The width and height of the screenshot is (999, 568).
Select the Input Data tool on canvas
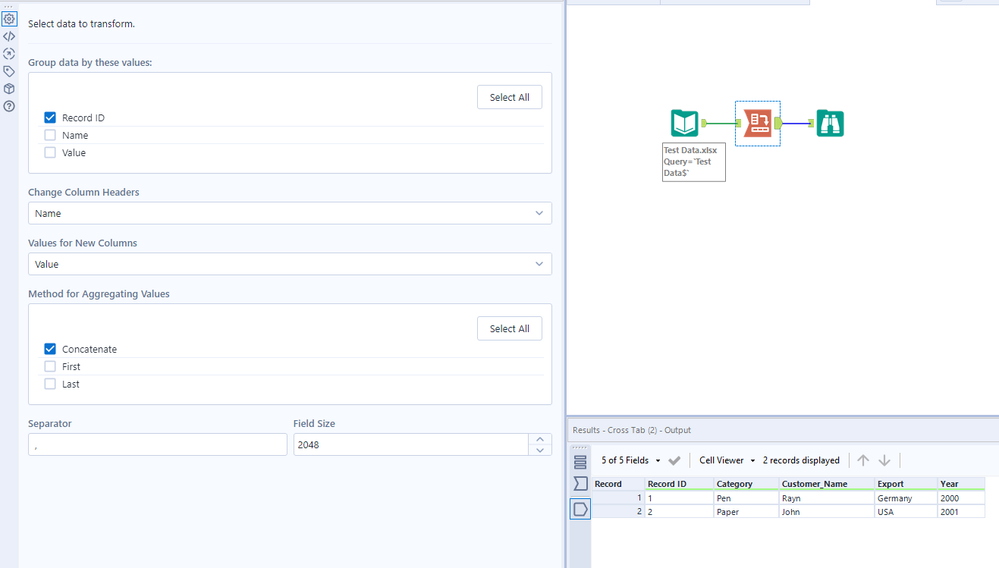click(684, 123)
